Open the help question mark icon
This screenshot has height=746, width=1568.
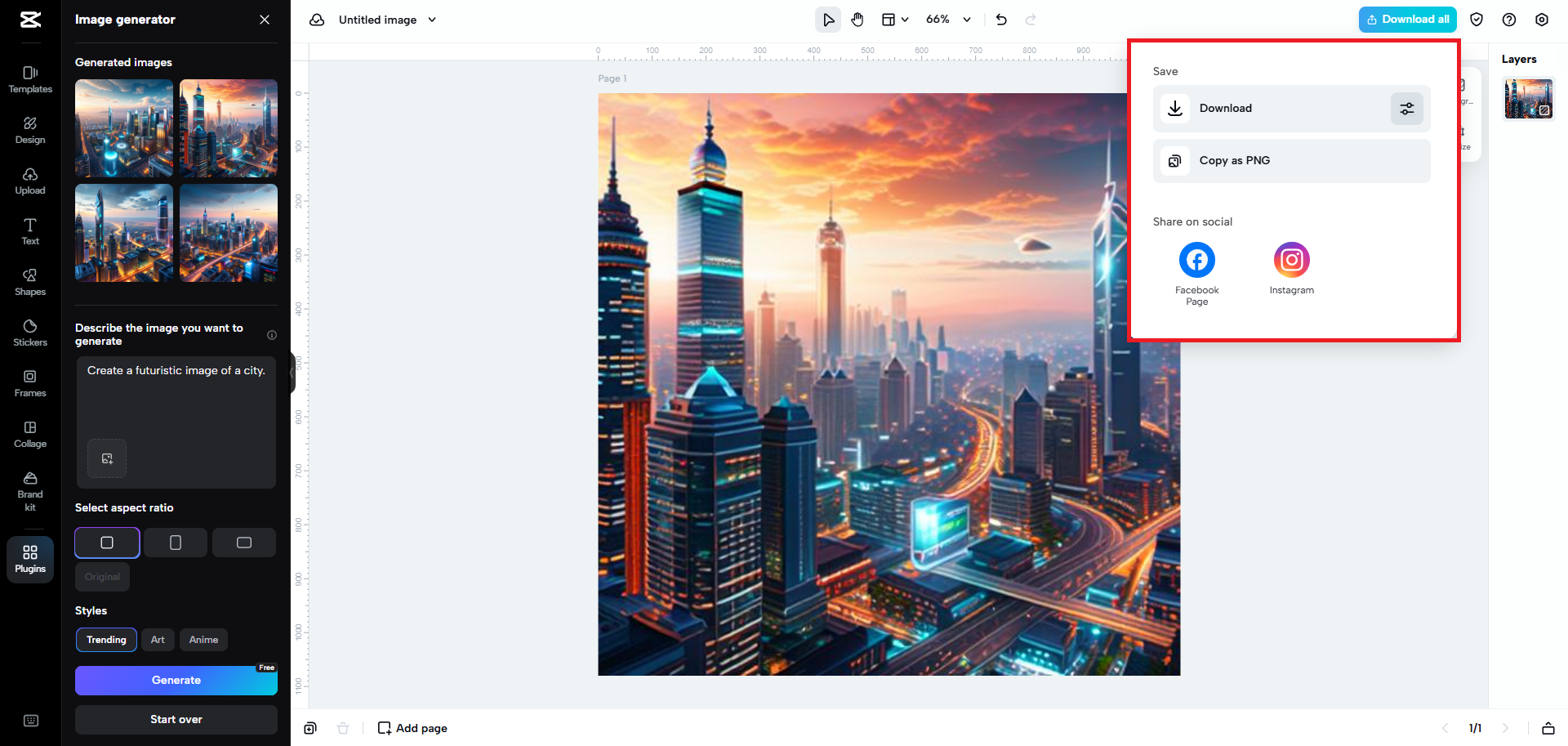[x=1508, y=20]
